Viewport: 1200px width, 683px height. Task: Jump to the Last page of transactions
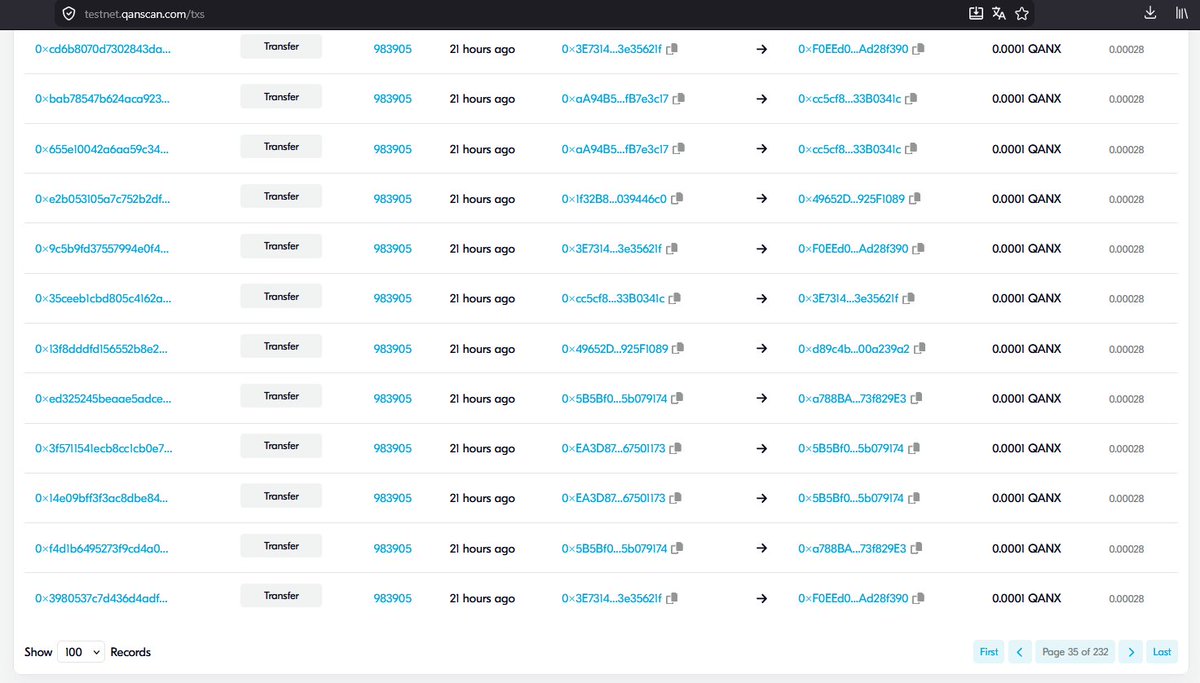pos(1162,651)
